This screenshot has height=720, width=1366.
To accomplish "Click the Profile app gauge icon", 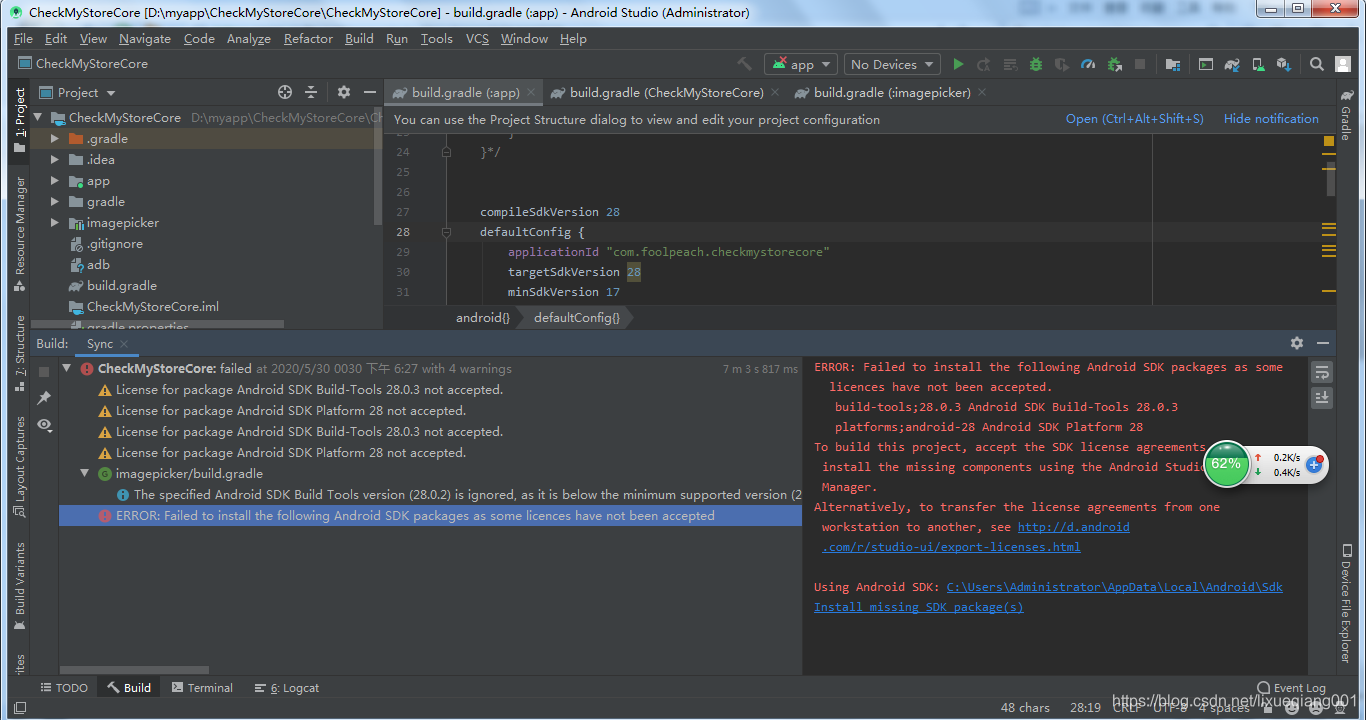I will [1088, 63].
